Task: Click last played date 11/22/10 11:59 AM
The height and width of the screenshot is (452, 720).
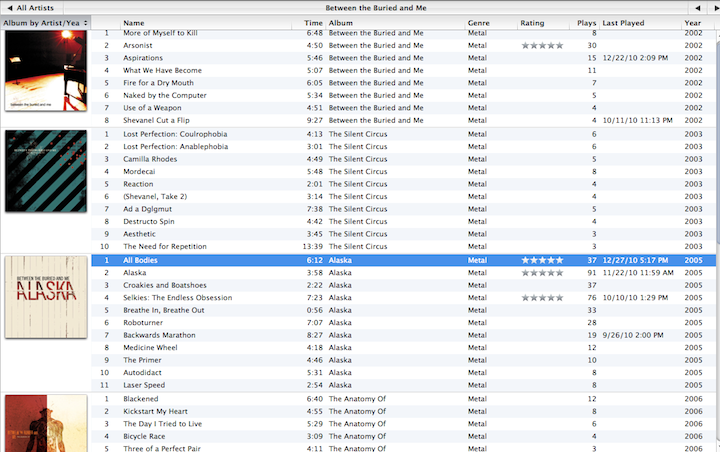Action: click(638, 273)
